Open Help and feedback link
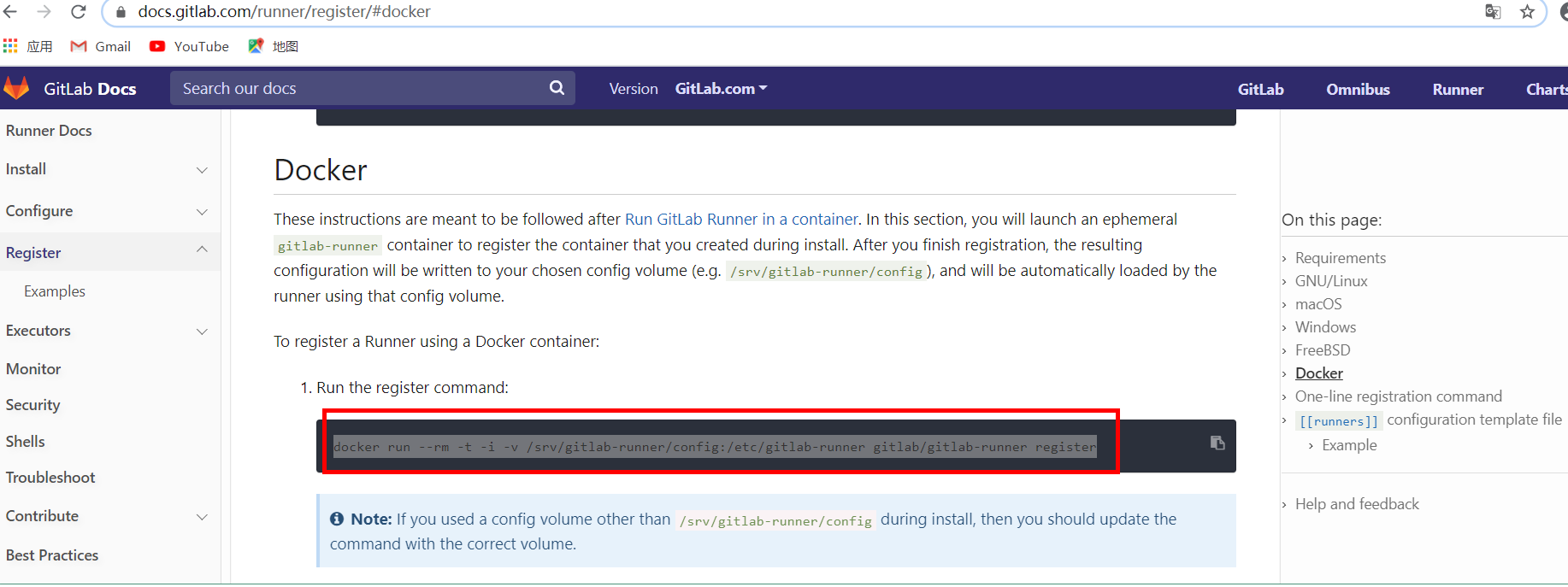The width and height of the screenshot is (1568, 587). click(1357, 504)
